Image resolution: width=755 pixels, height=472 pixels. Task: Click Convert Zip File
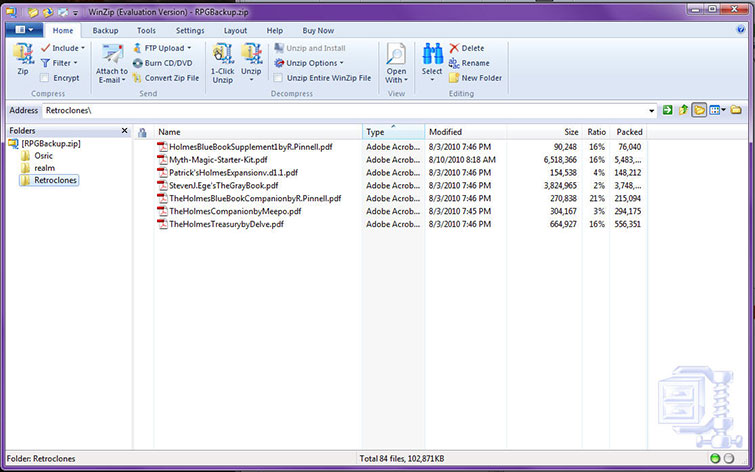[x=166, y=78]
